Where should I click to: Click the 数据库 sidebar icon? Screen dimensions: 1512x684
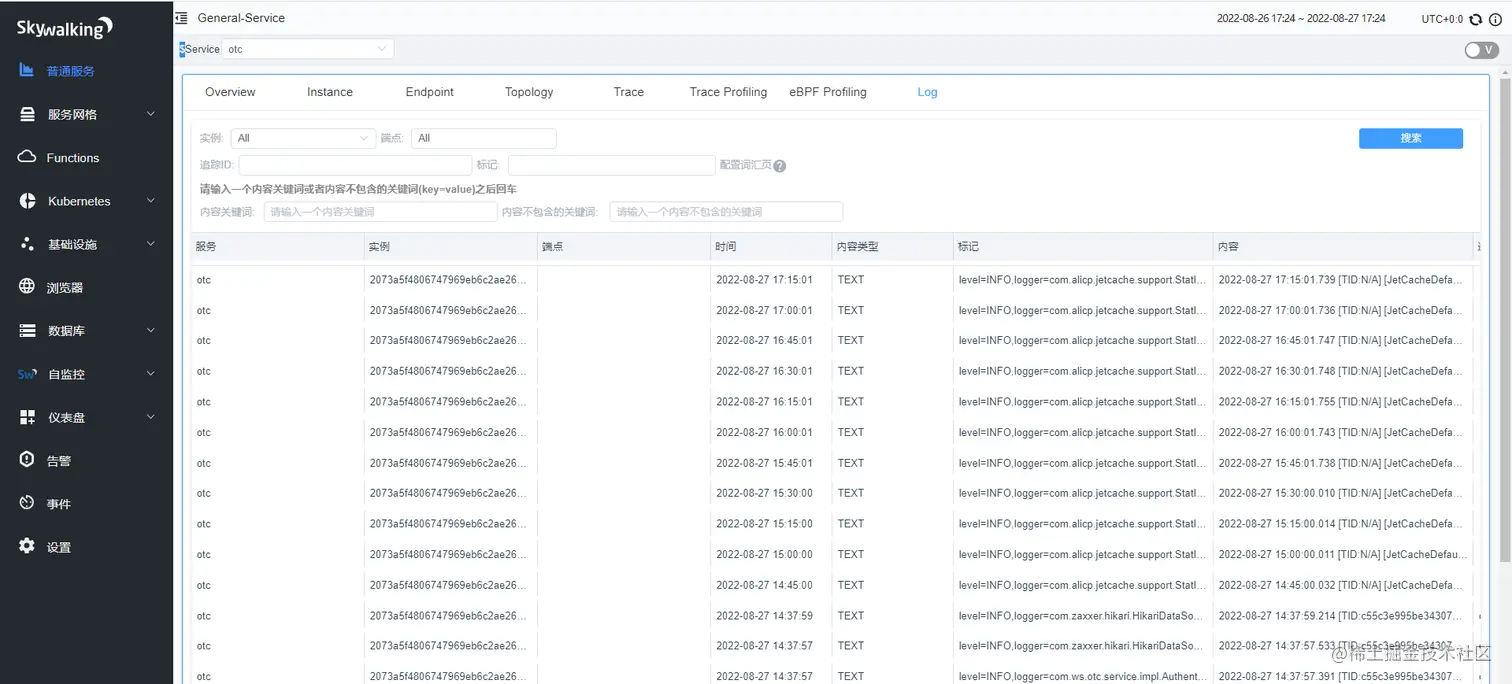click(27, 330)
